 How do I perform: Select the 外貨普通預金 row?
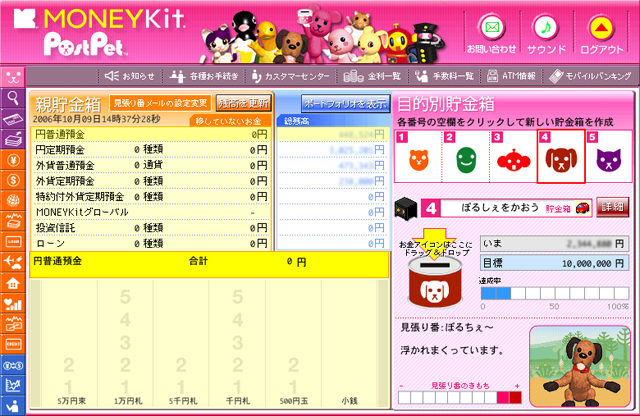(x=151, y=165)
